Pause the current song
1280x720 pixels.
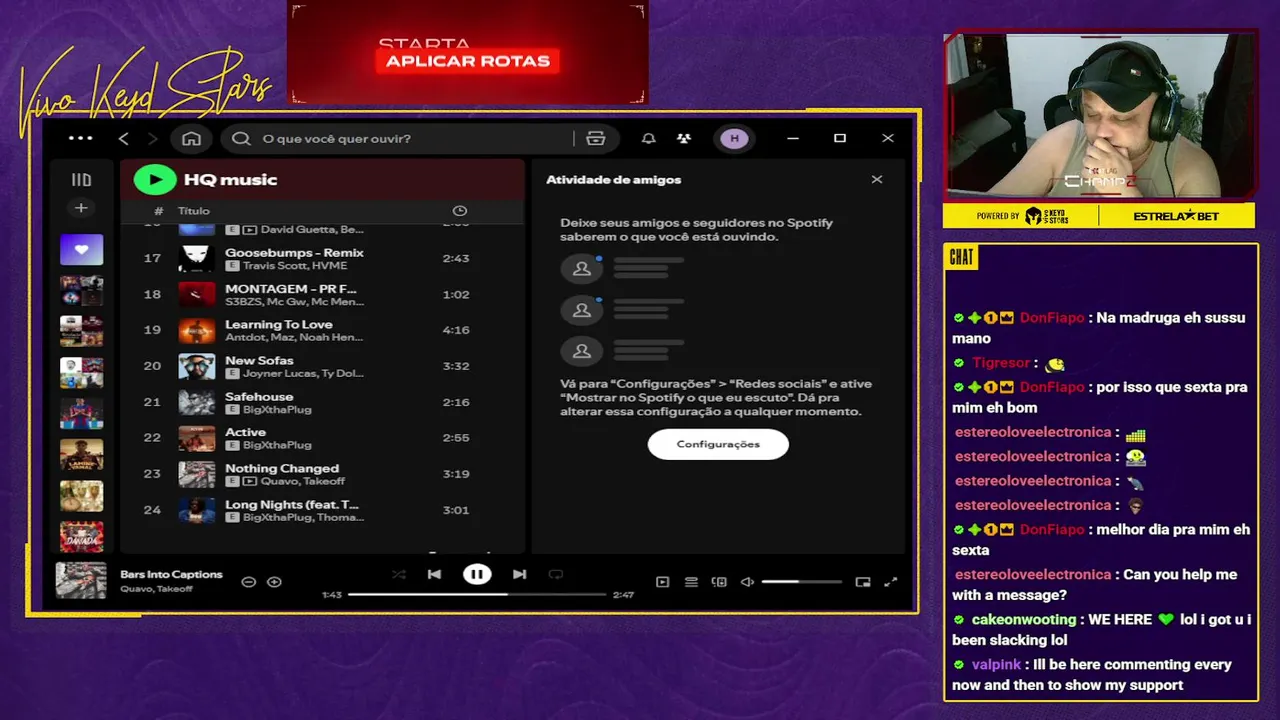point(477,574)
